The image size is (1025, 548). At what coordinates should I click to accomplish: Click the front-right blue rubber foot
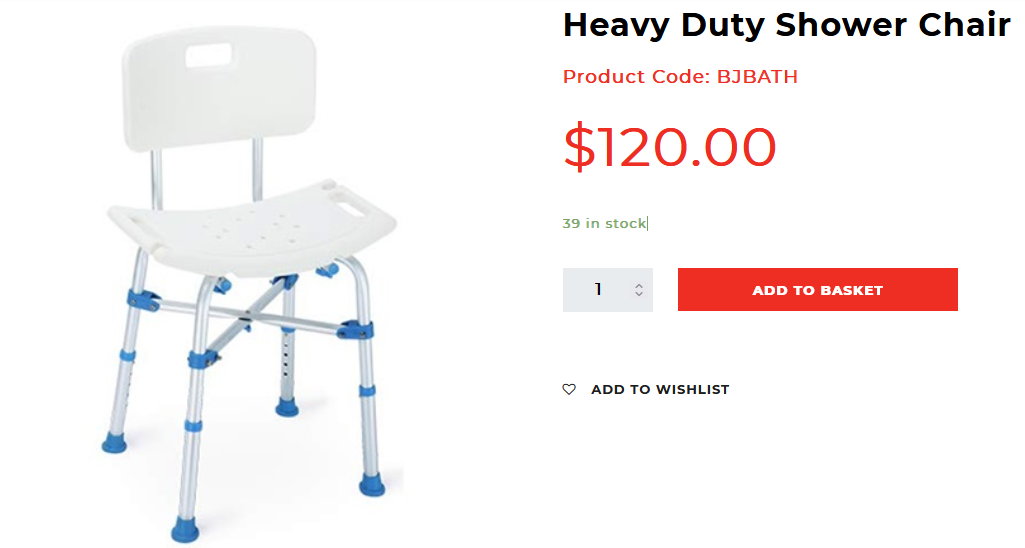click(372, 485)
